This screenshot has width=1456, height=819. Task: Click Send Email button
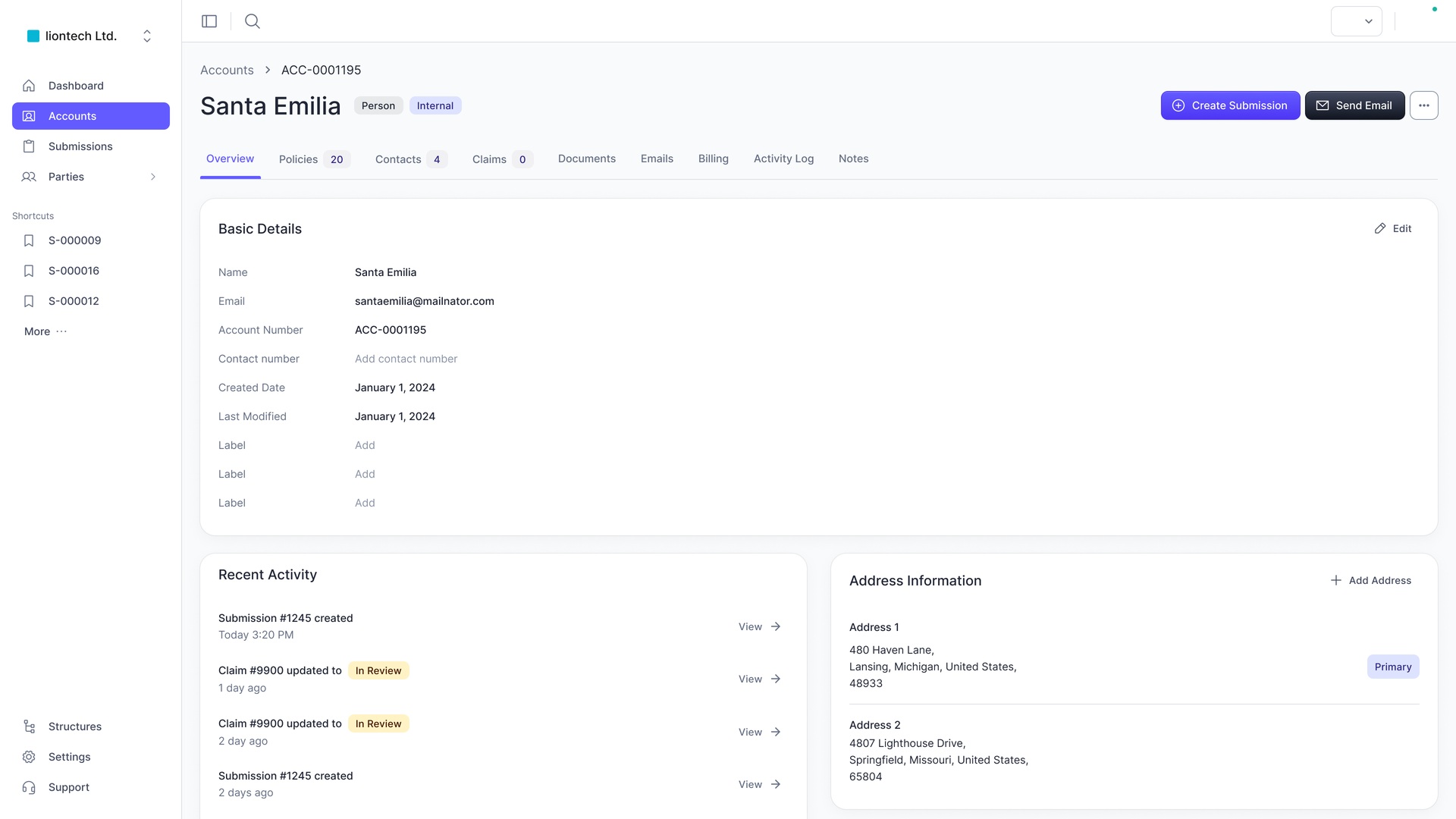1354,105
